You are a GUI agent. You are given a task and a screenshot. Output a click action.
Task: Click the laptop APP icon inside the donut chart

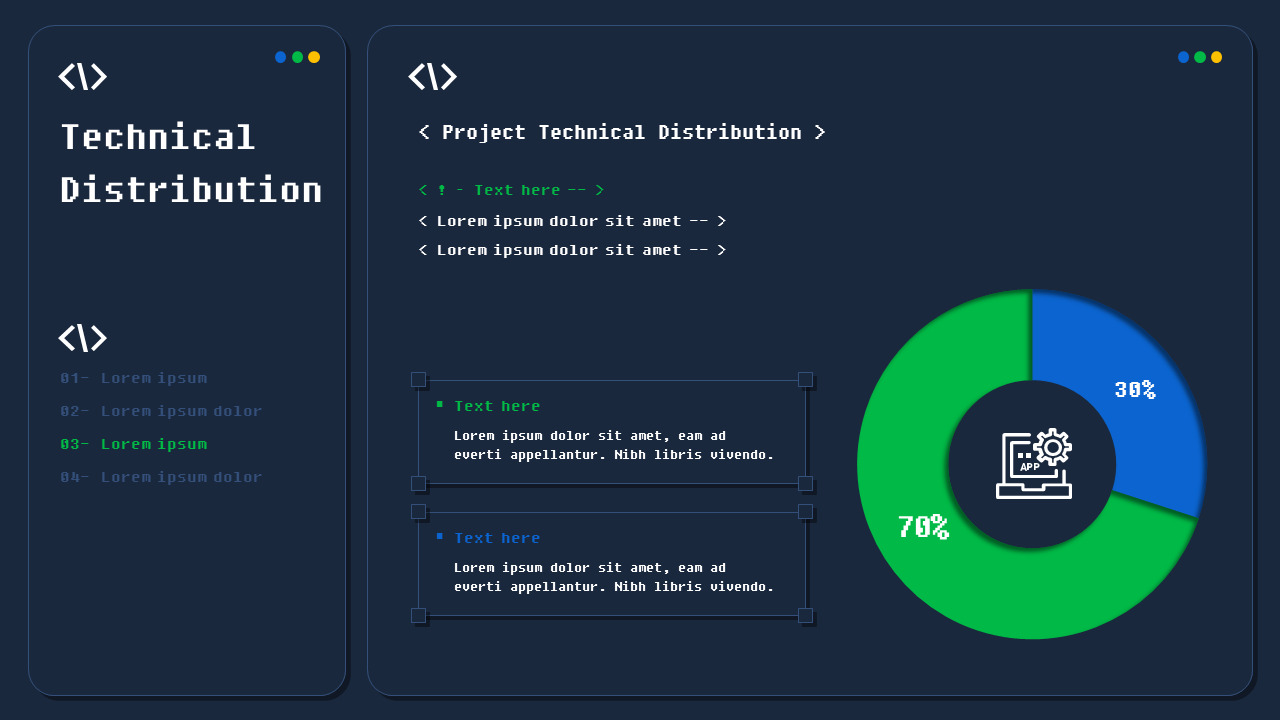coord(1035,463)
